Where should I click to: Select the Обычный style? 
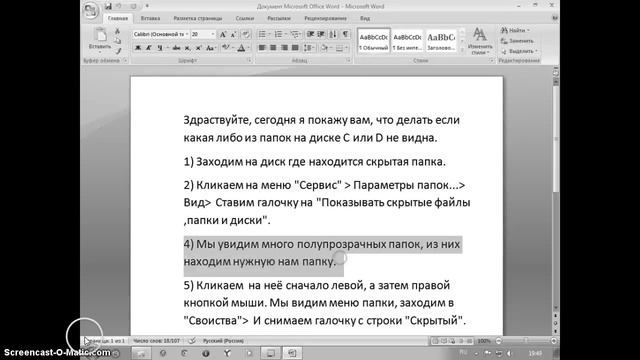pos(373,41)
